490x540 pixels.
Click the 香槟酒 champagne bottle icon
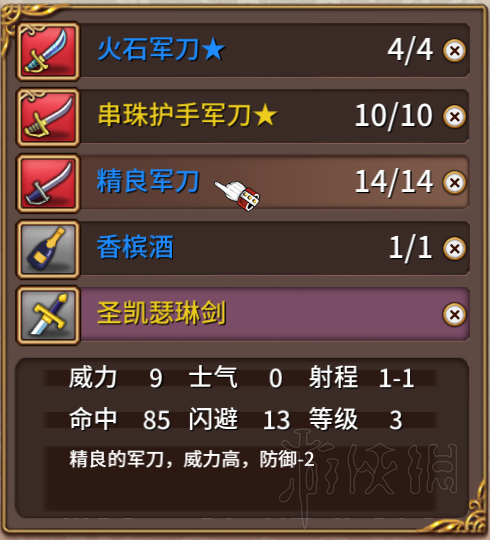click(x=48, y=250)
